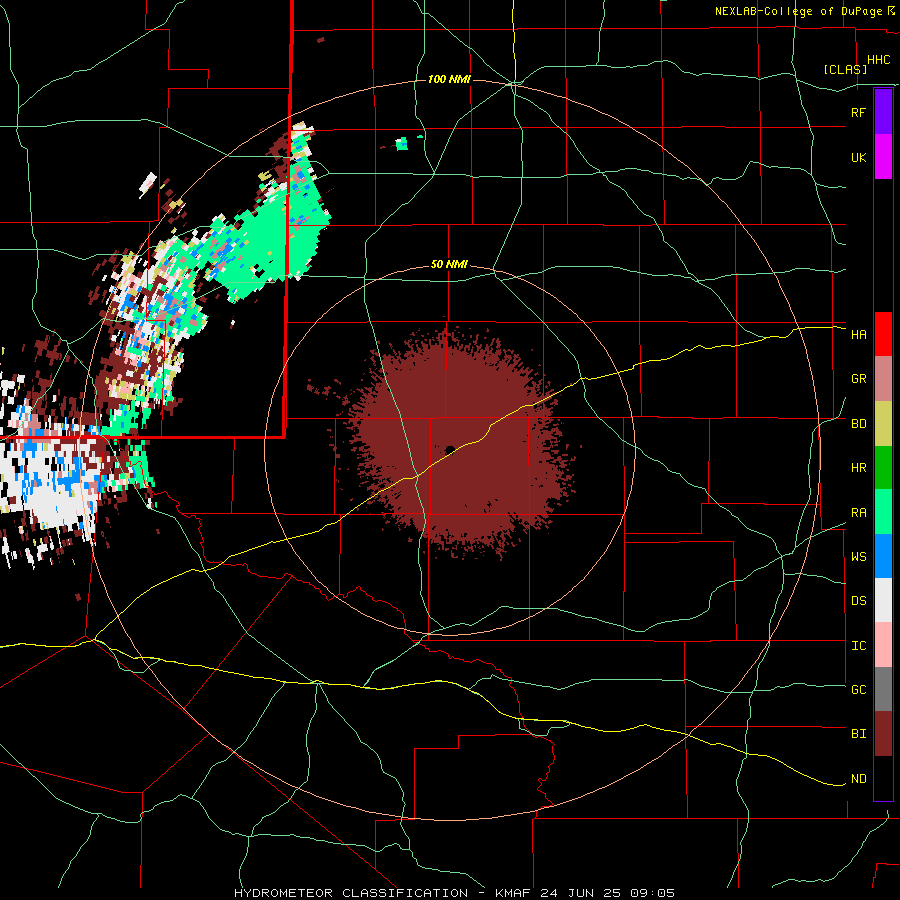Click the black radar site dot in the brown echo

pos(450,450)
